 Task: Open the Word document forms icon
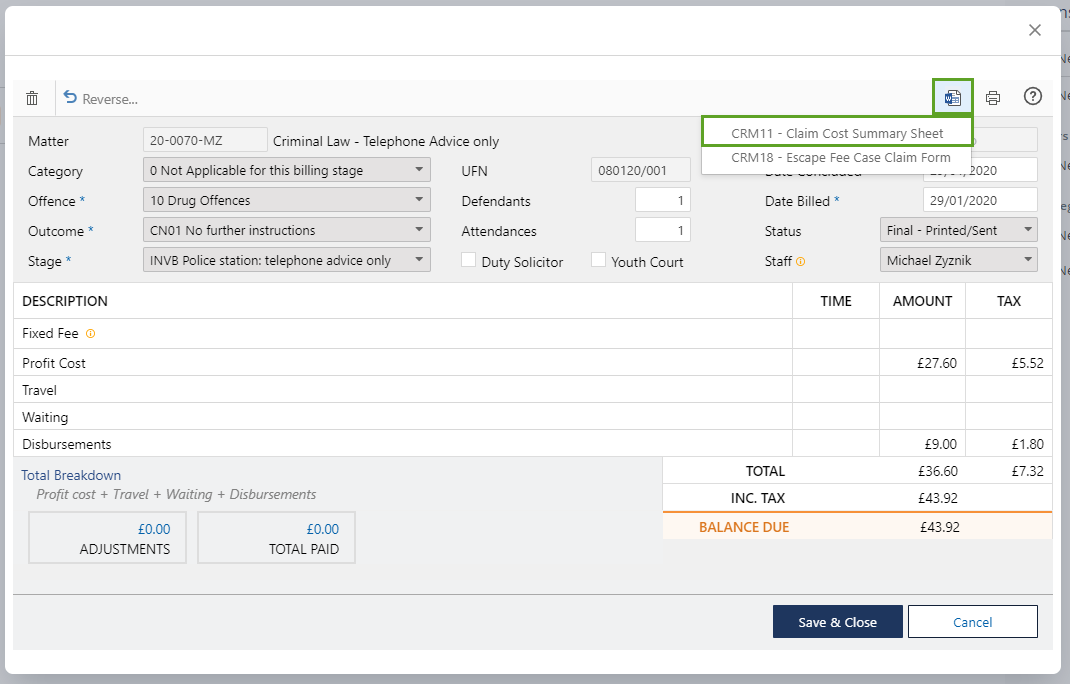click(952, 98)
